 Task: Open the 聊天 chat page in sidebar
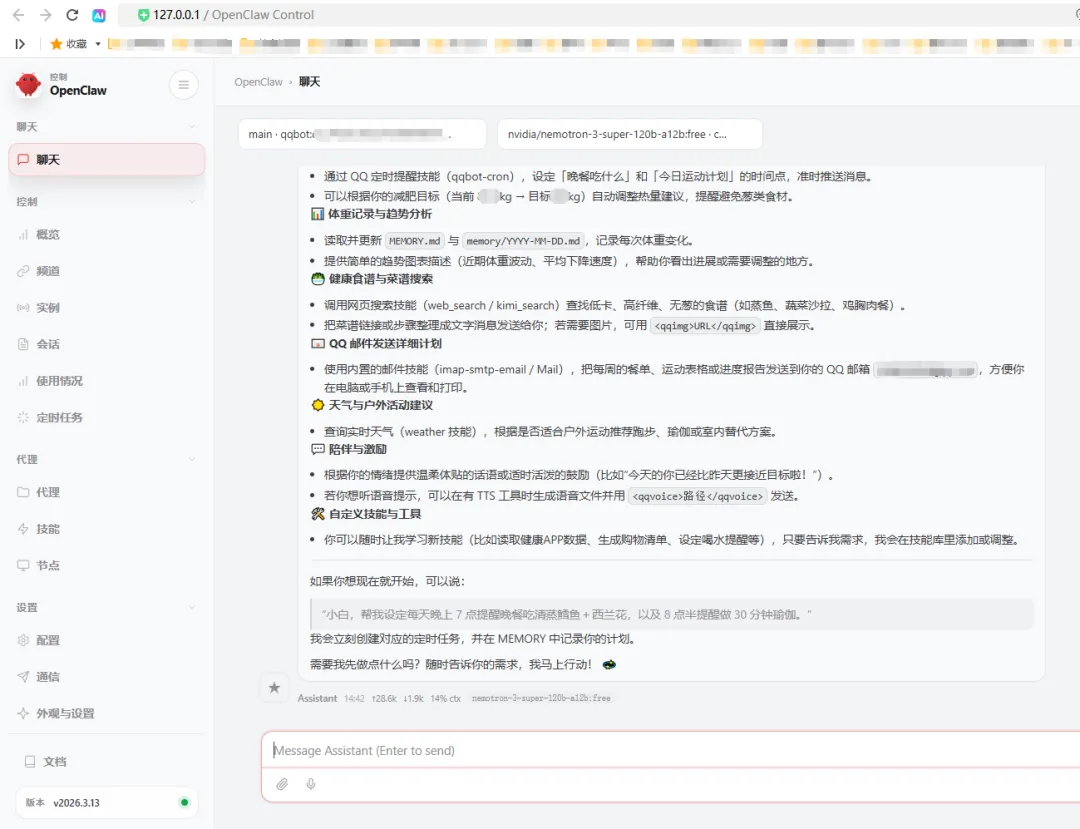(x=107, y=160)
